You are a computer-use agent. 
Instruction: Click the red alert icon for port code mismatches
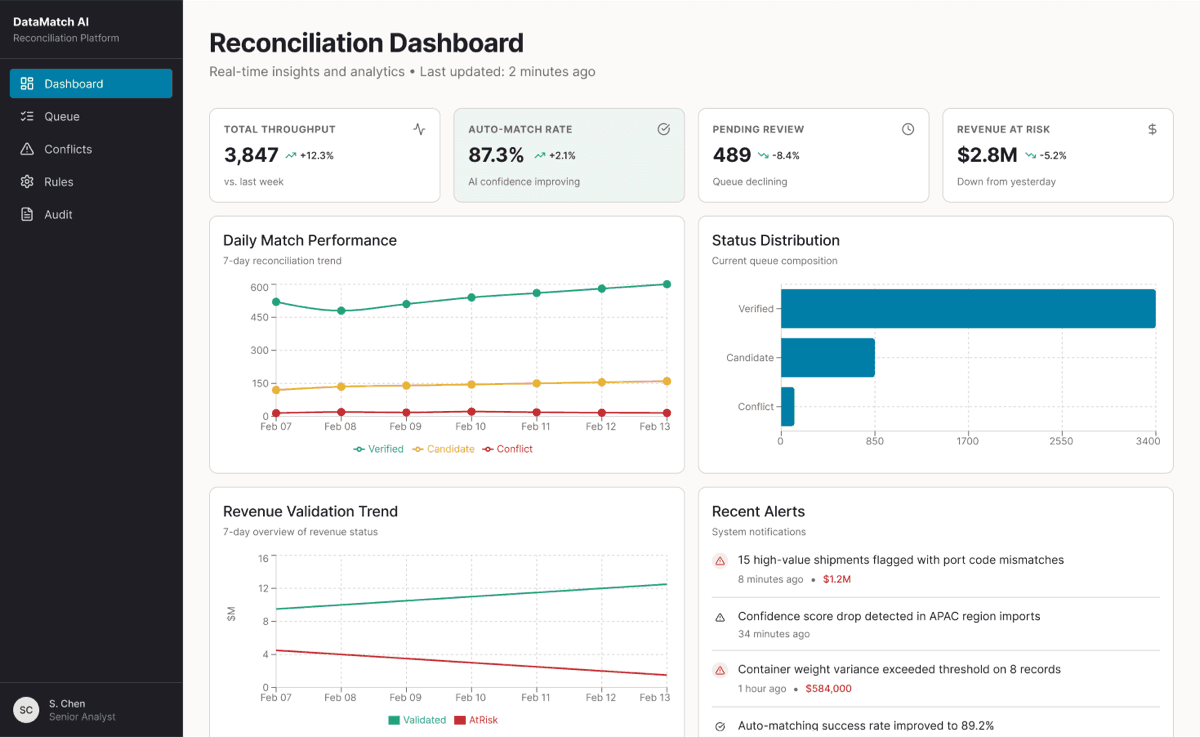(x=720, y=561)
